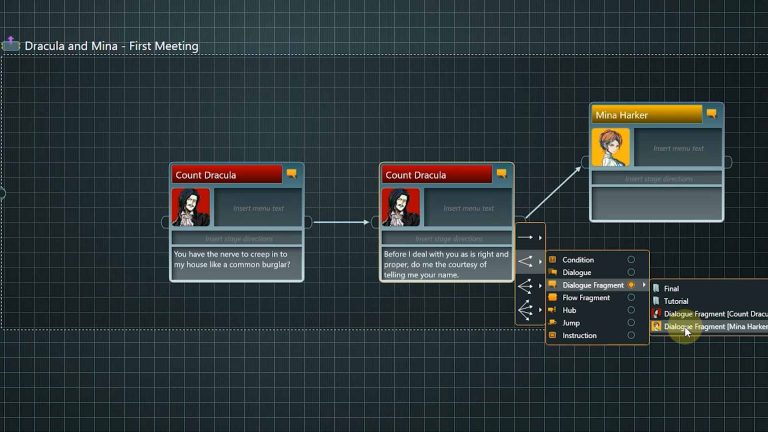
Task: Click the Flow Fragment node type icon
Action: point(552,297)
